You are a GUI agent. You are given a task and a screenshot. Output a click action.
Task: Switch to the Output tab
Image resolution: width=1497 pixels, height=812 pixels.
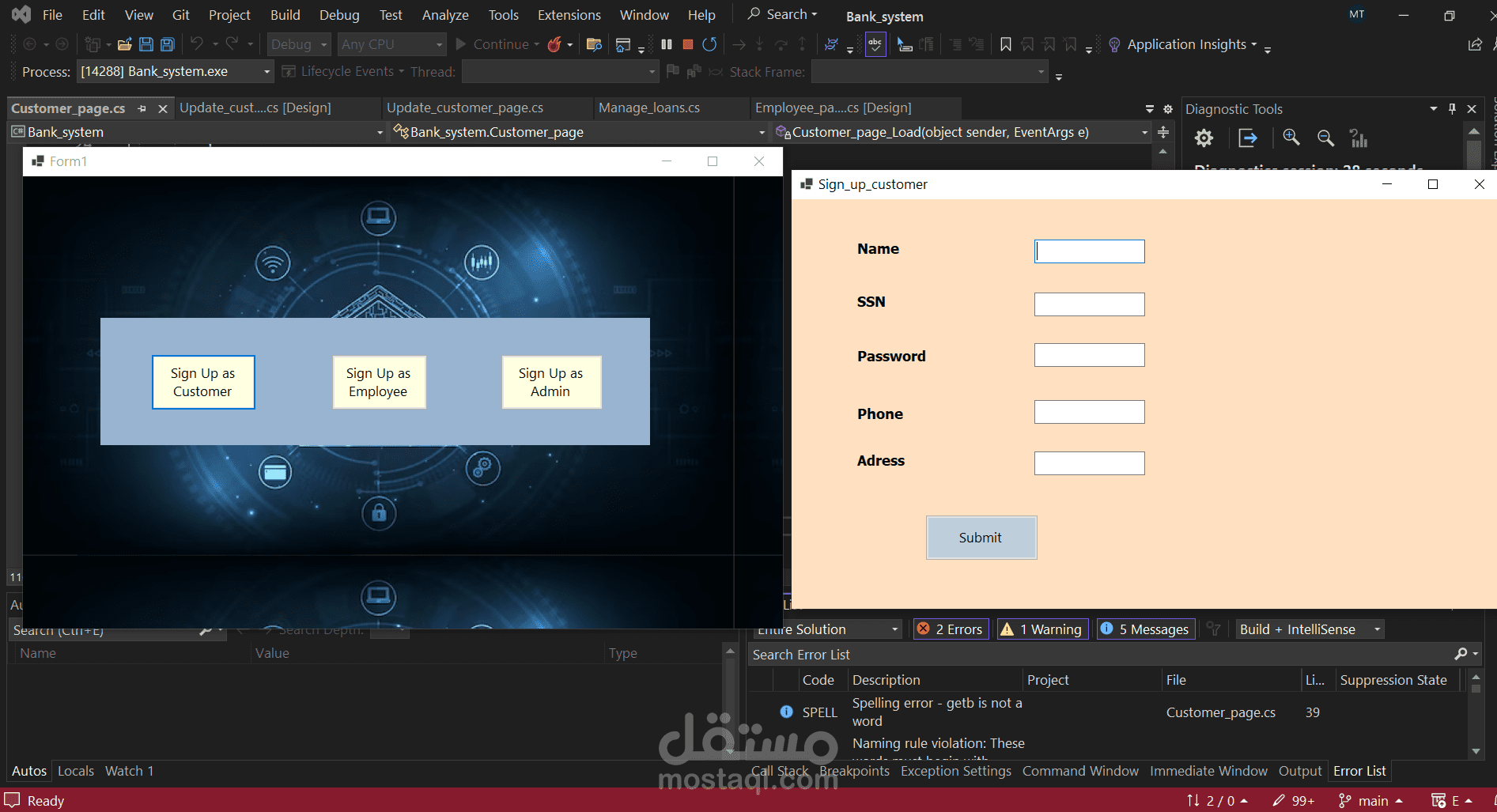[x=1300, y=771]
